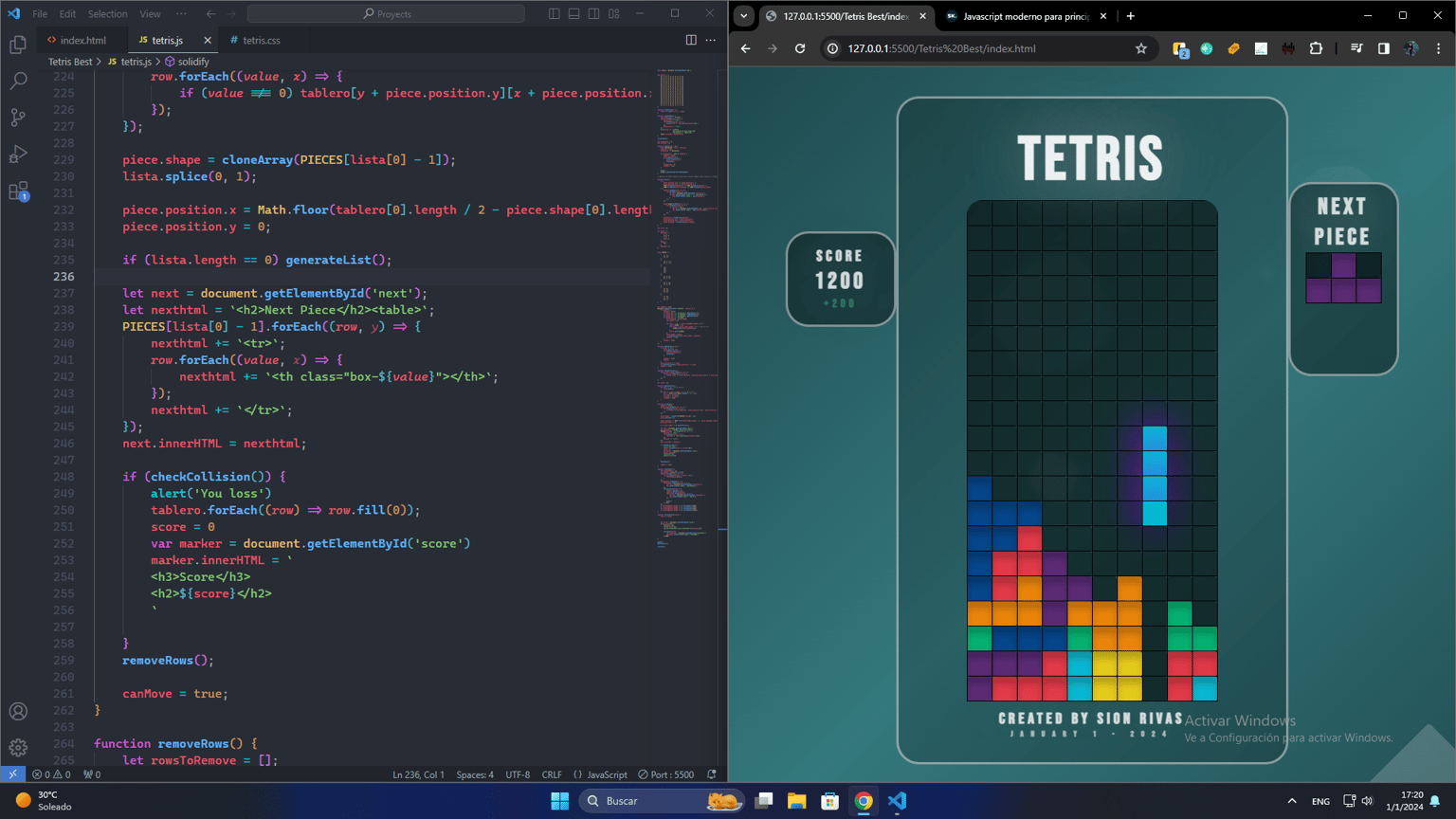This screenshot has height=819, width=1456.
Task: Open VS Code from the Windows taskbar
Action: (897, 801)
